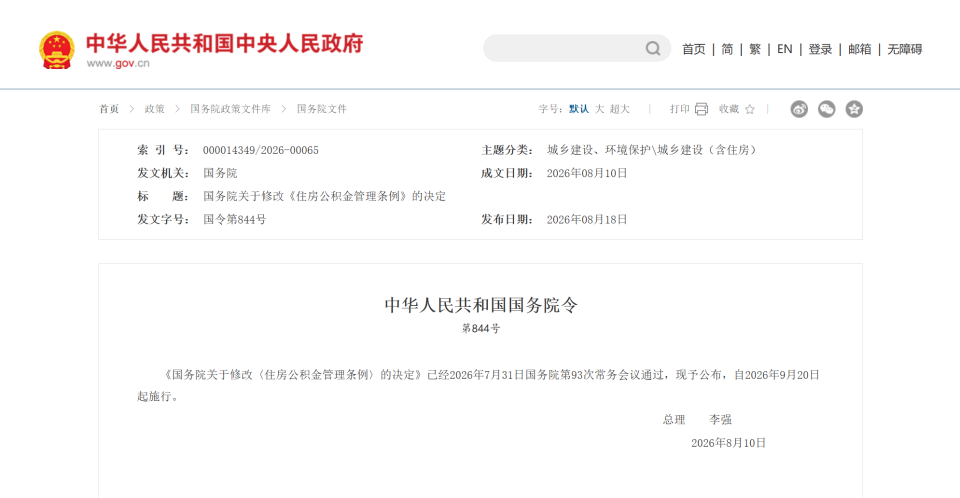Click signature text 总理 李强
The image size is (960, 498).
pos(697,420)
